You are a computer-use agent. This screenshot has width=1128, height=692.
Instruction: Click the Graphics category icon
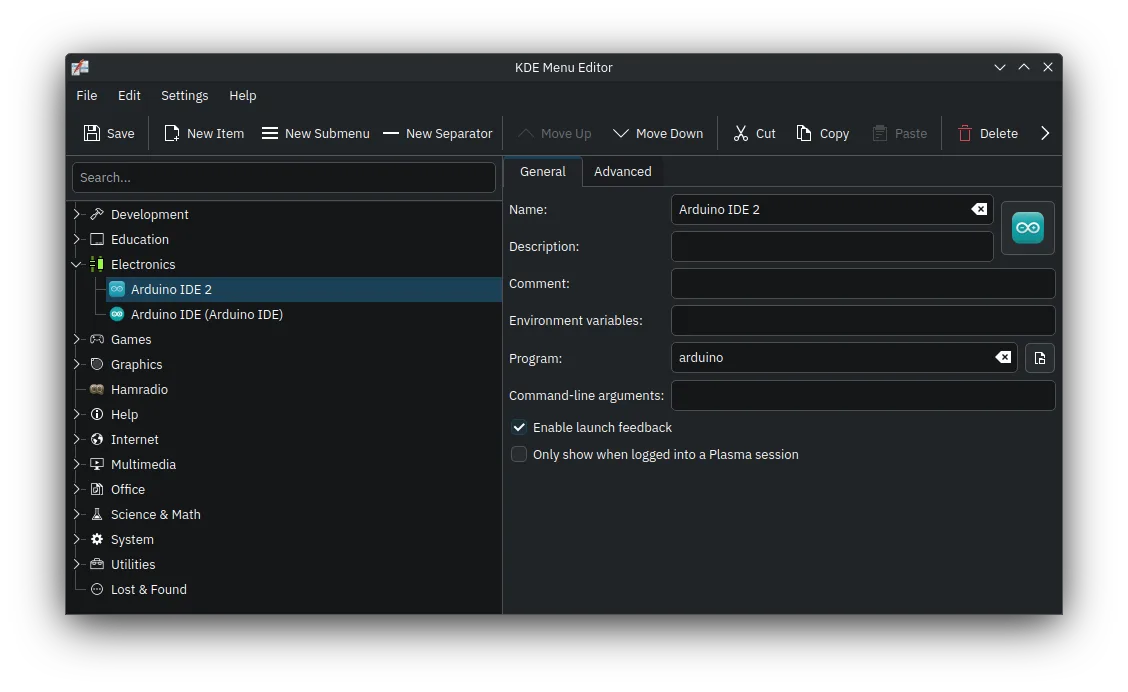[x=97, y=365]
